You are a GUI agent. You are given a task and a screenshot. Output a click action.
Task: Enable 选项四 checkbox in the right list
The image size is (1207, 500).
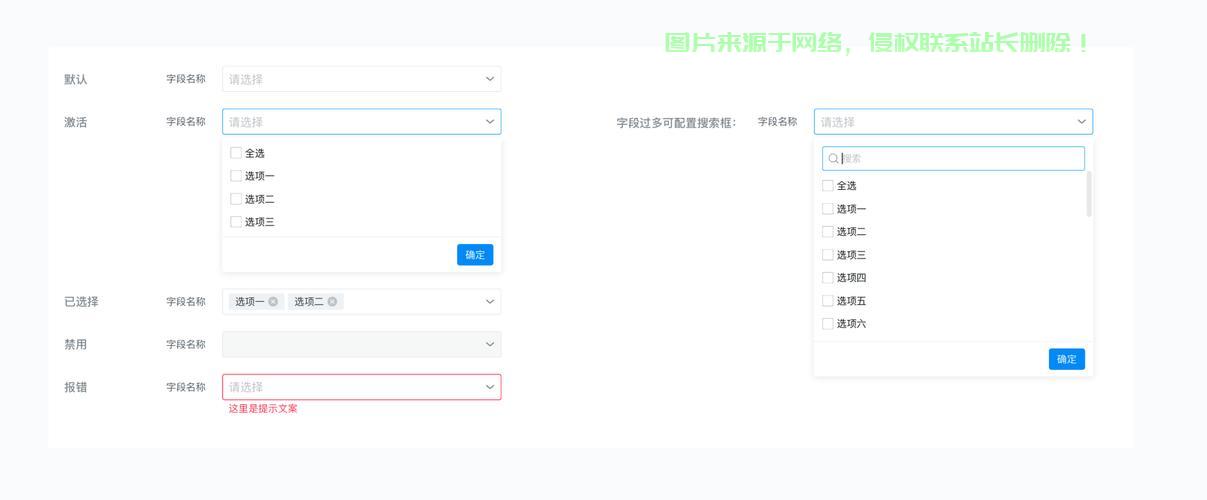point(827,278)
